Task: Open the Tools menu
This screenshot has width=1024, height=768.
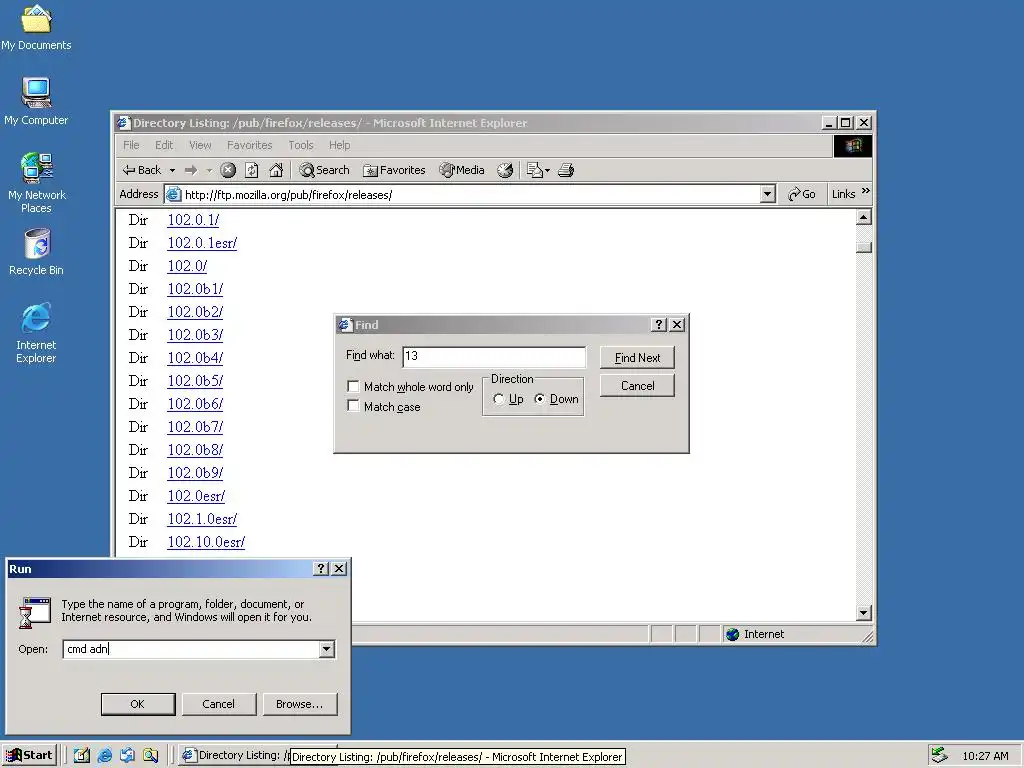Action: click(x=301, y=145)
